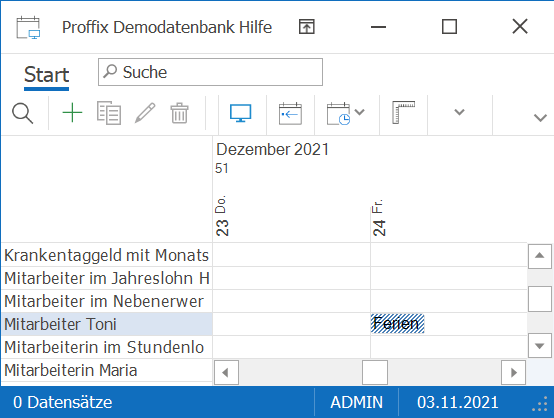The width and height of the screenshot is (554, 418).
Task: Click date 03.11.2021 in status bar
Action: tap(458, 402)
